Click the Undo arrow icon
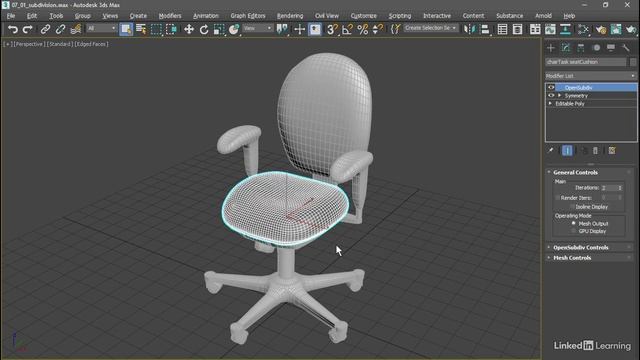640x360 pixels. pyautogui.click(x=13, y=29)
